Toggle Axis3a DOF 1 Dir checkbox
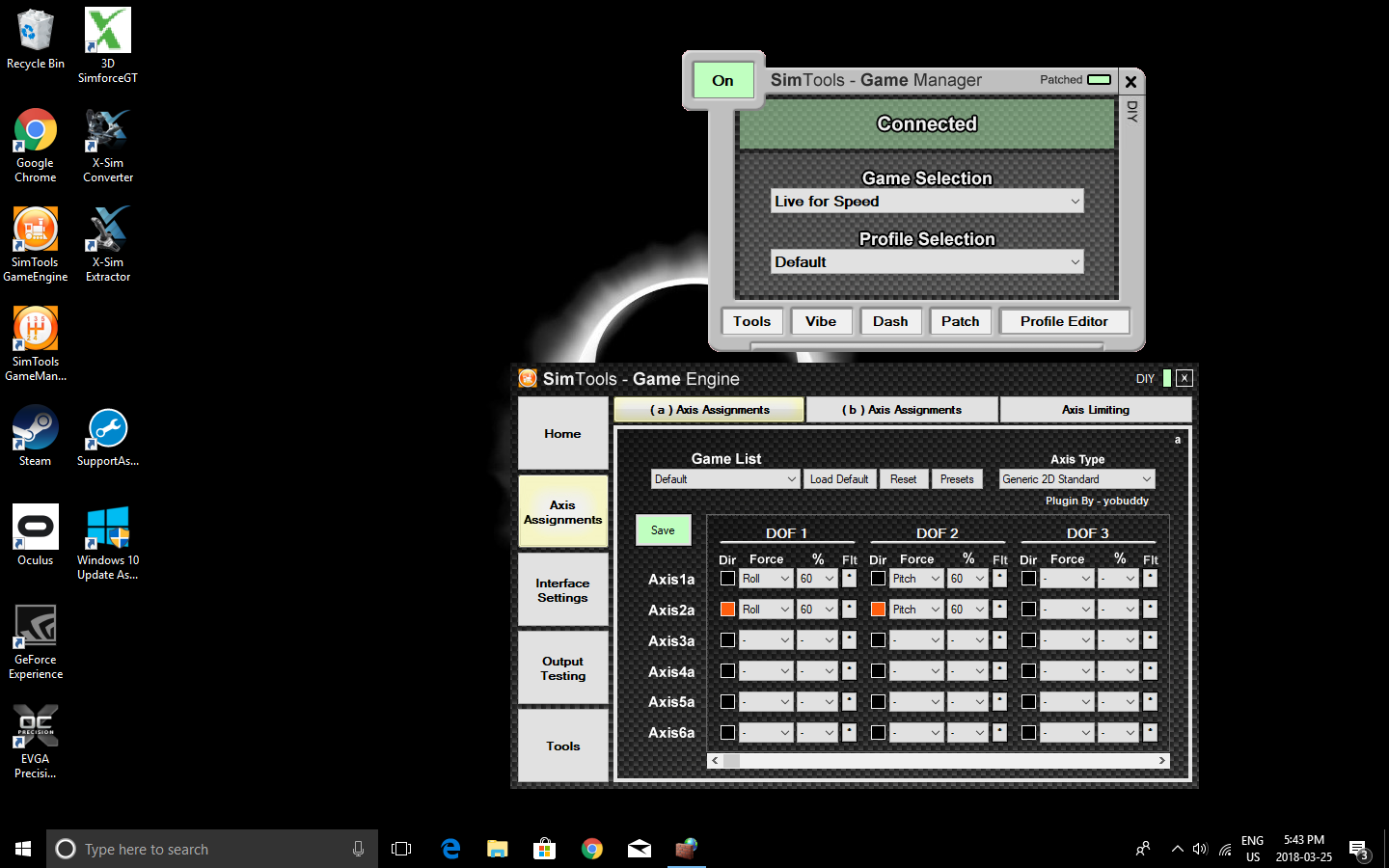 pos(727,640)
